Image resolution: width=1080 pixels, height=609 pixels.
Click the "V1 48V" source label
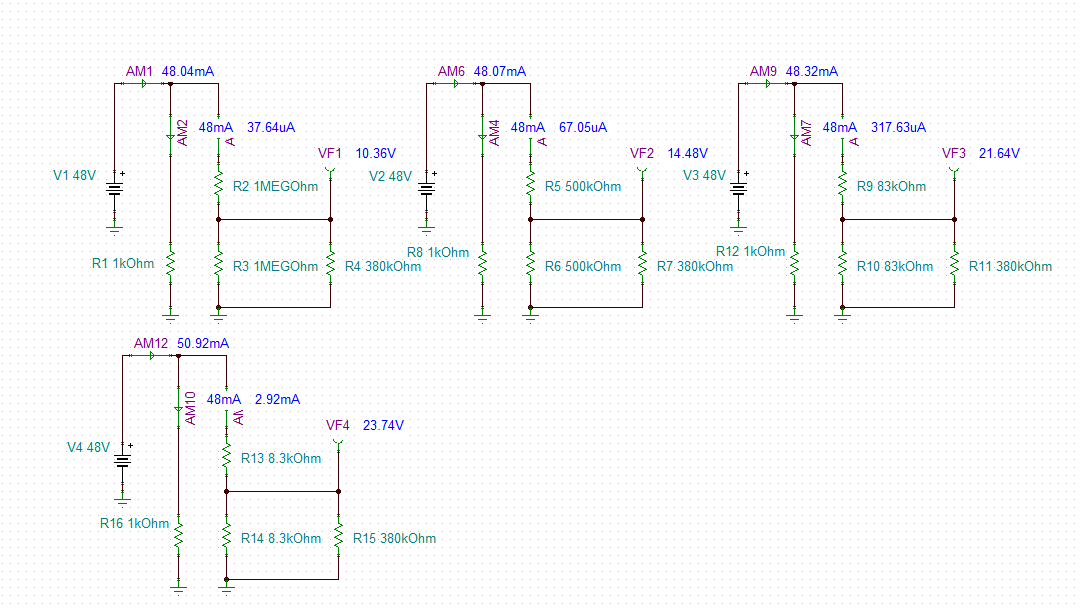pos(74,176)
